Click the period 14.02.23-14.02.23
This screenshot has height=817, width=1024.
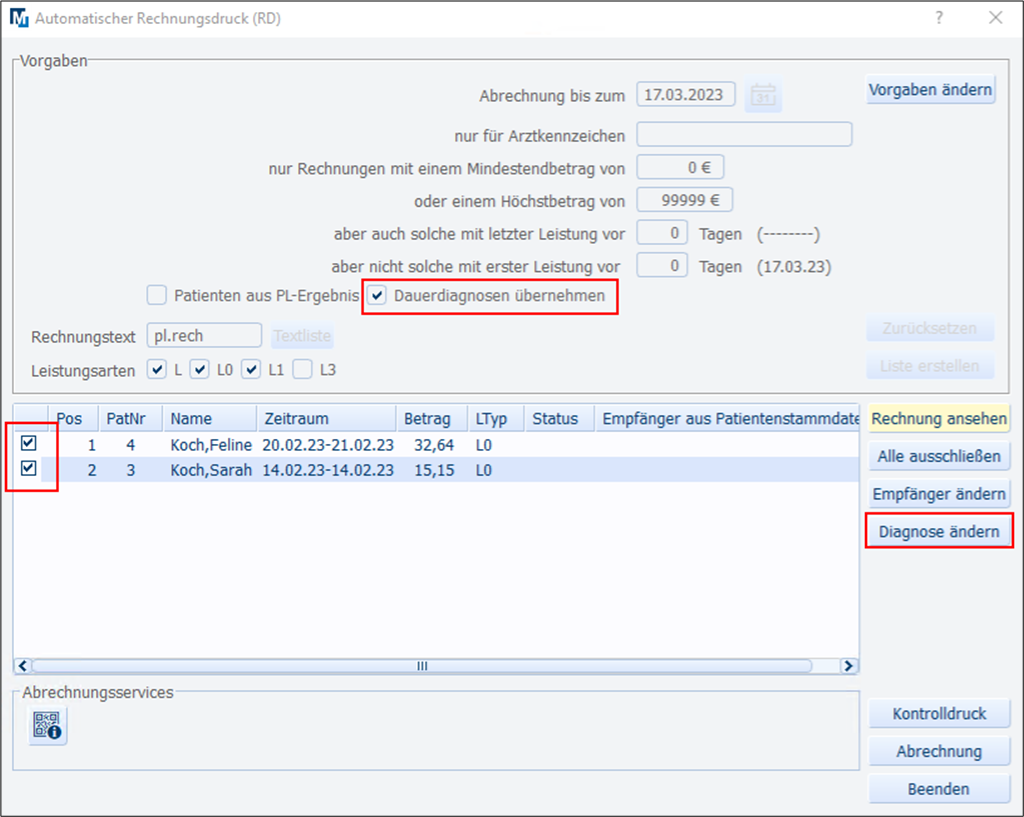(x=328, y=470)
